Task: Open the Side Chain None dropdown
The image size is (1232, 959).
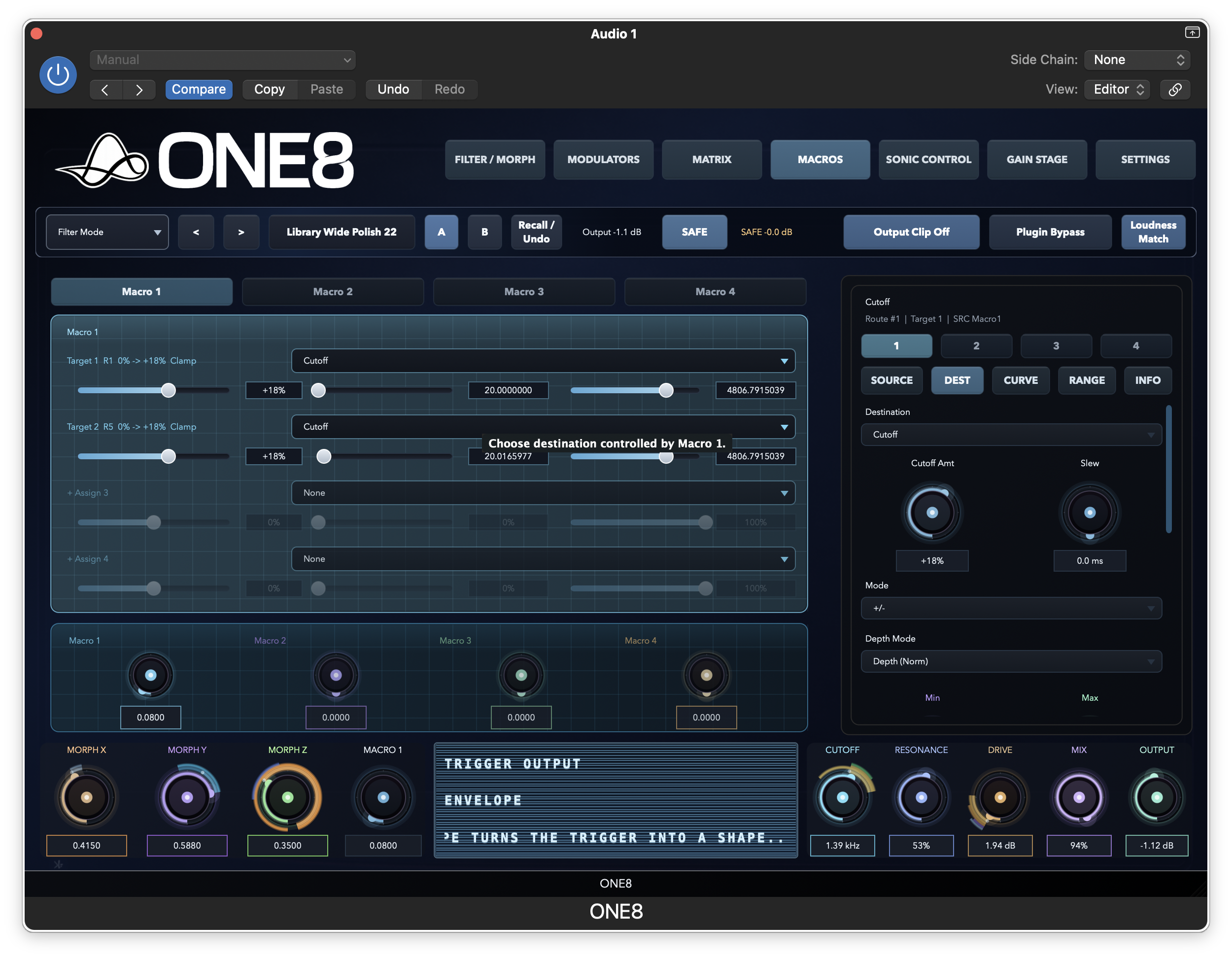Action: (x=1137, y=60)
